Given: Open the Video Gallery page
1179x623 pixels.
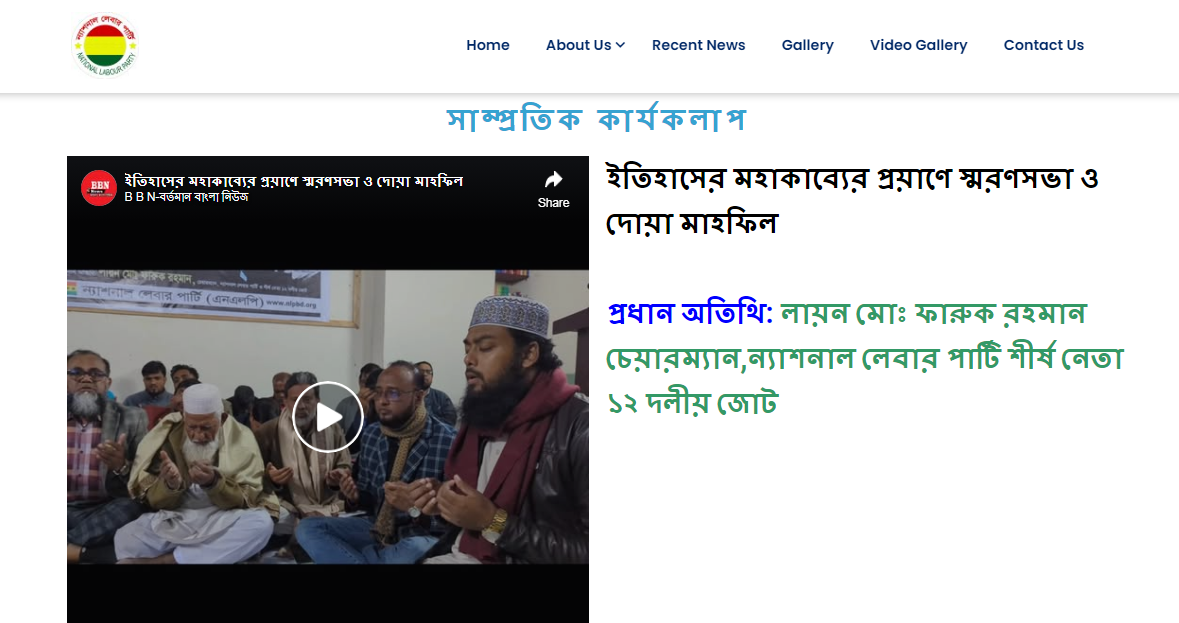Looking at the screenshot, I should (918, 45).
